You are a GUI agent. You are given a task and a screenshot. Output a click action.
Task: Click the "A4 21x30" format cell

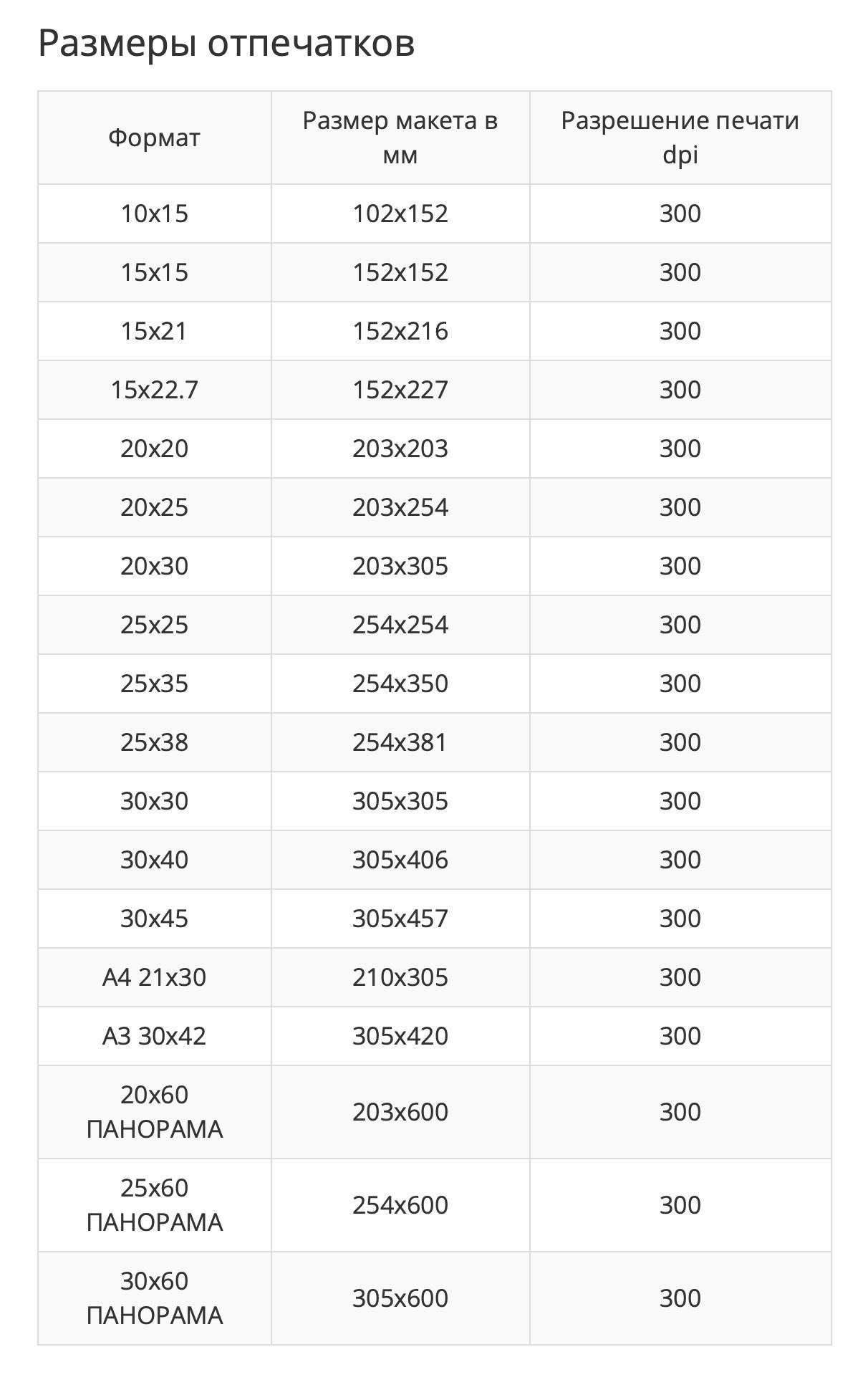point(154,977)
